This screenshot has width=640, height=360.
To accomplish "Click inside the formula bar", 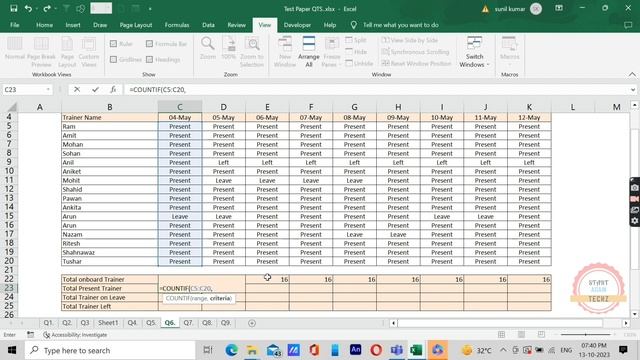I will pyautogui.click(x=376, y=89).
